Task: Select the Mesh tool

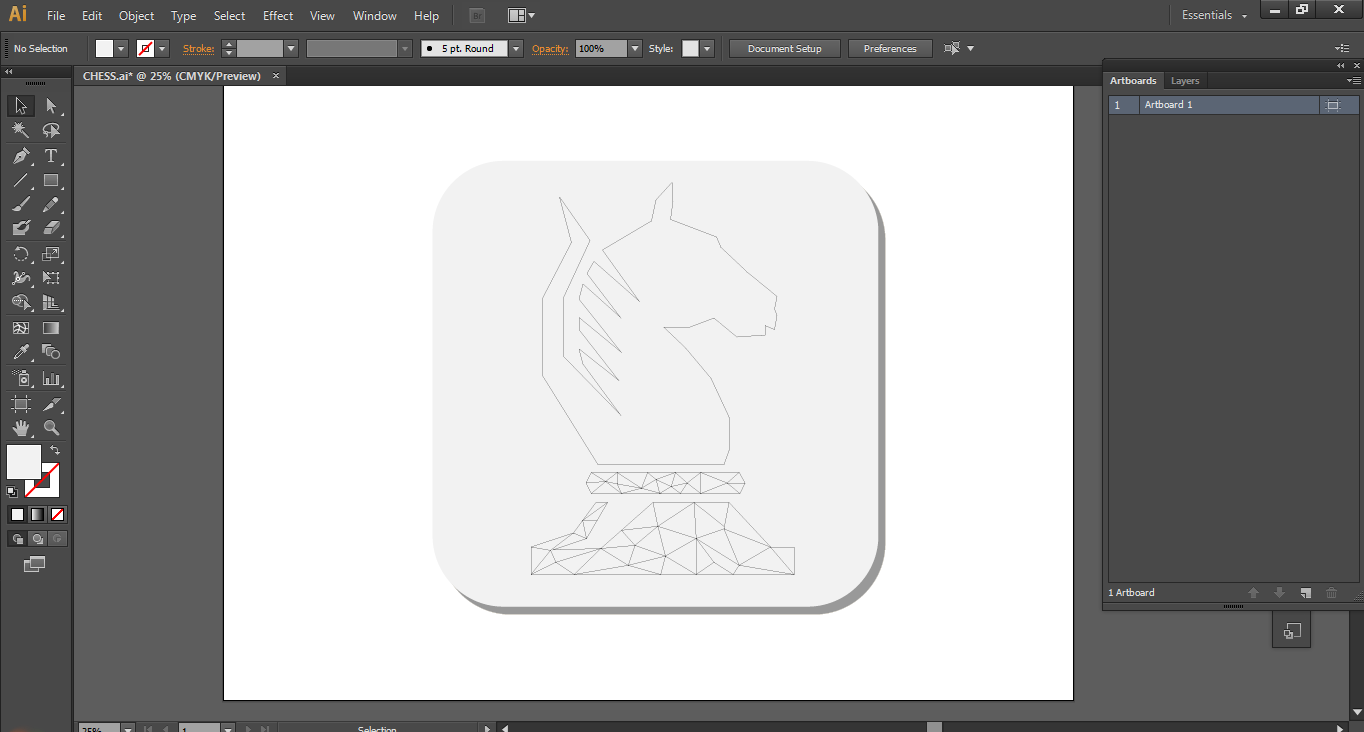Action: point(21,328)
